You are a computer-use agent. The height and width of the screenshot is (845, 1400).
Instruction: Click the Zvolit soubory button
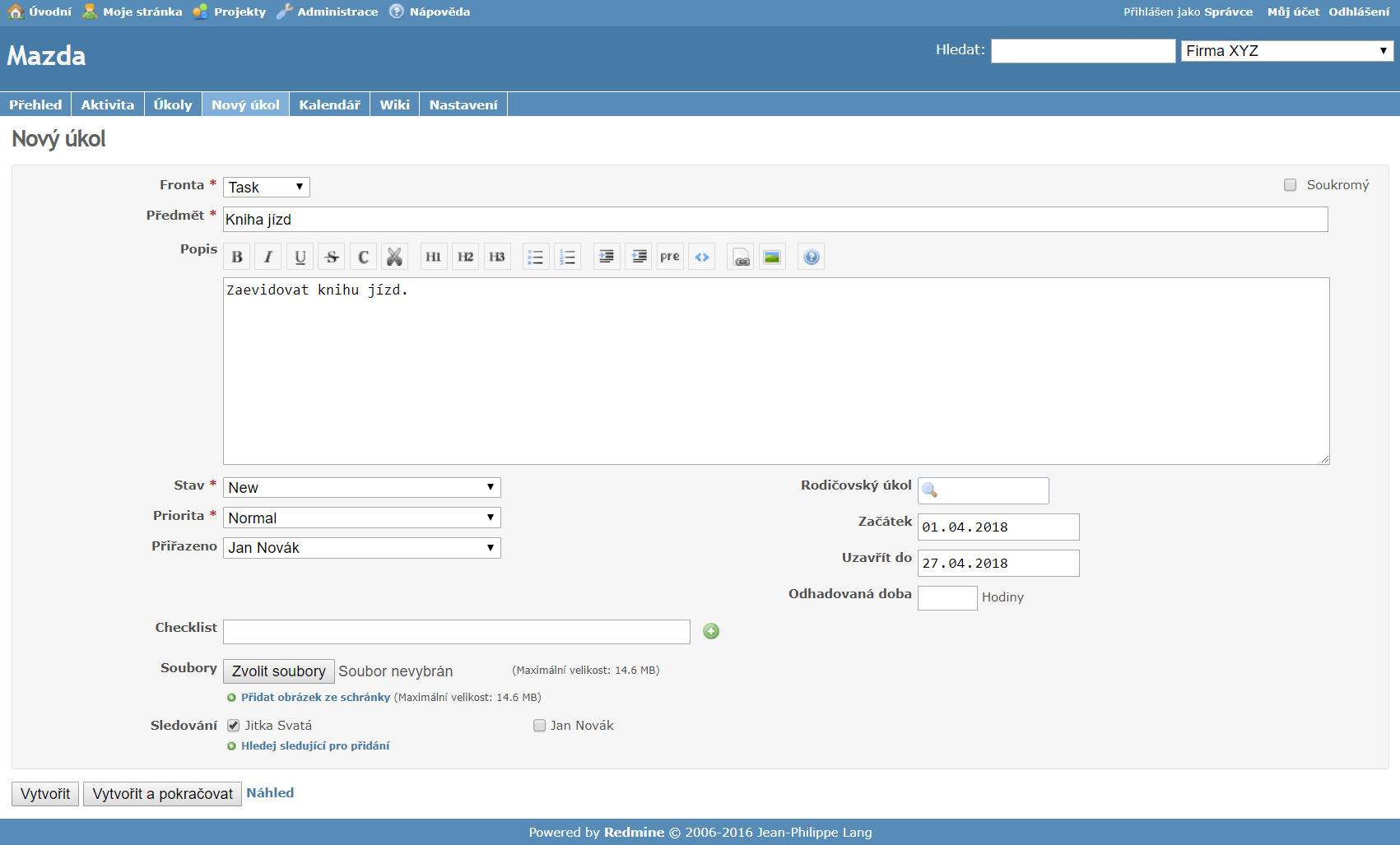(278, 671)
